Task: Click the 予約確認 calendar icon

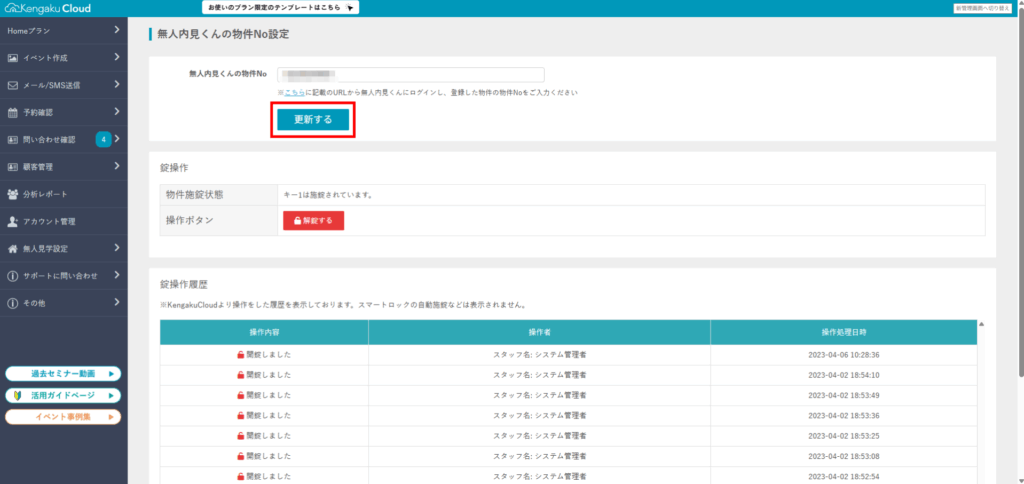Action: click(x=13, y=113)
